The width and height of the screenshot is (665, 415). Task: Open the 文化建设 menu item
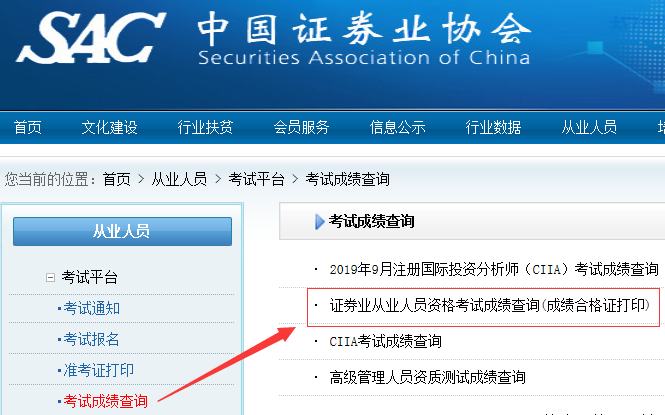pos(109,127)
